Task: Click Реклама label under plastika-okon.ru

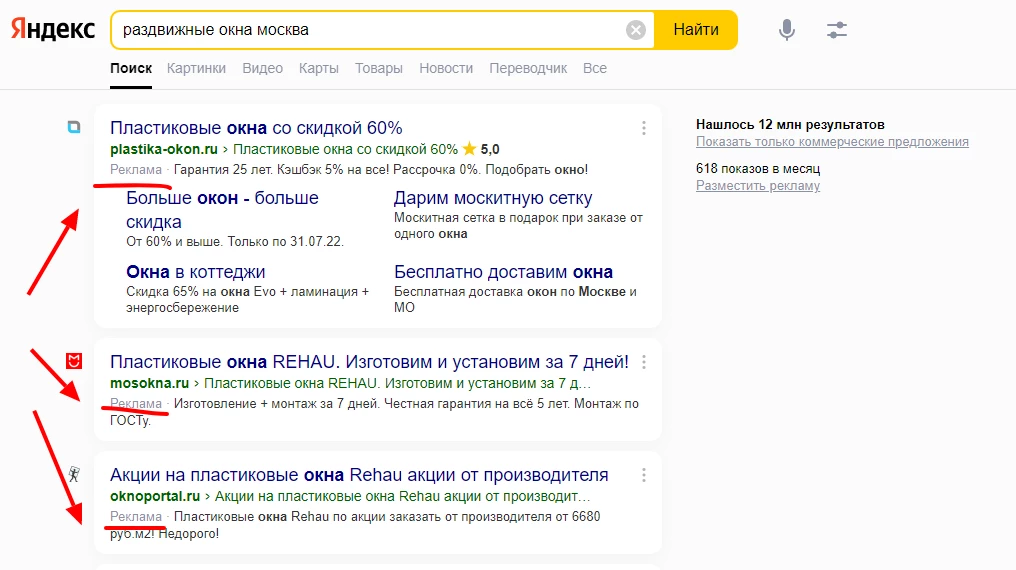Action: pyautogui.click(x=135, y=169)
